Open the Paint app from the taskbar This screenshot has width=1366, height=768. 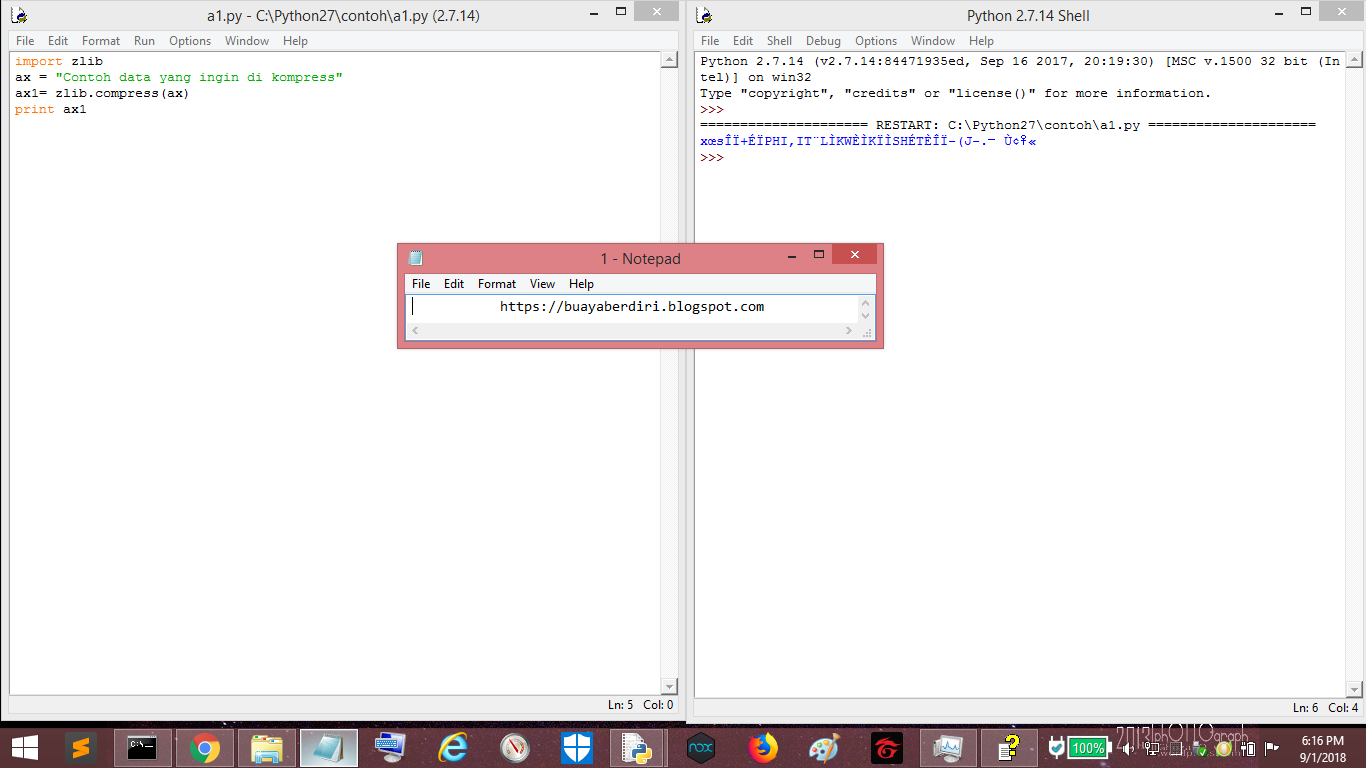click(x=824, y=748)
